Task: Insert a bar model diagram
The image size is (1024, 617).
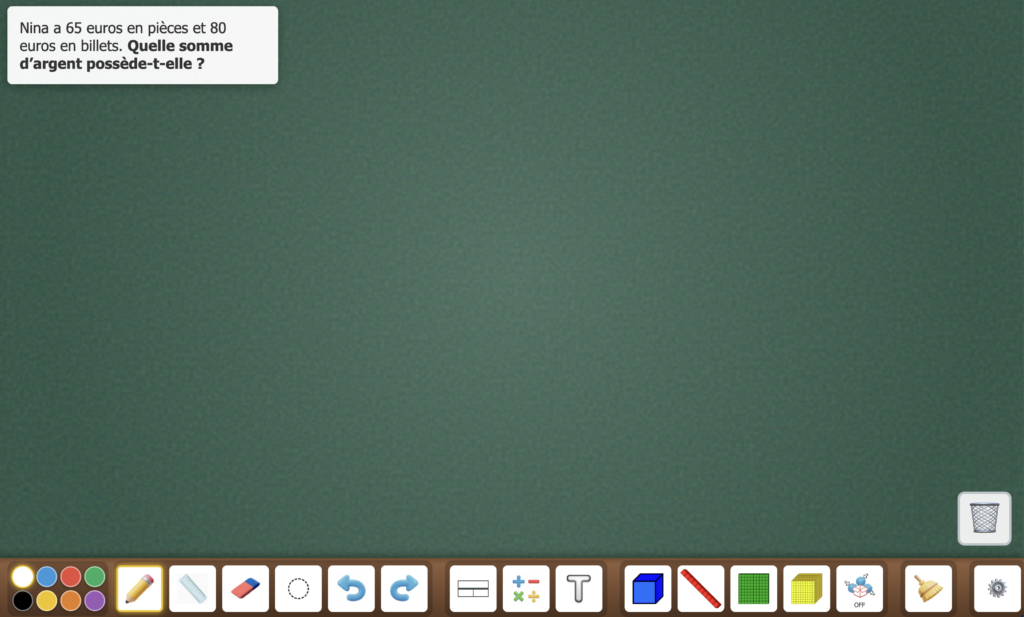Action: pos(473,588)
